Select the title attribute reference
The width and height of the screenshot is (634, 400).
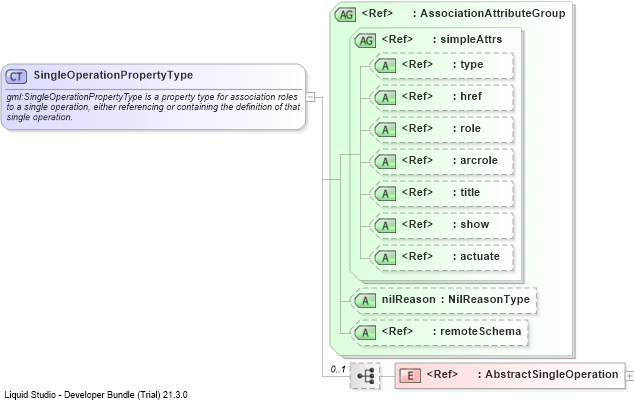click(441, 192)
